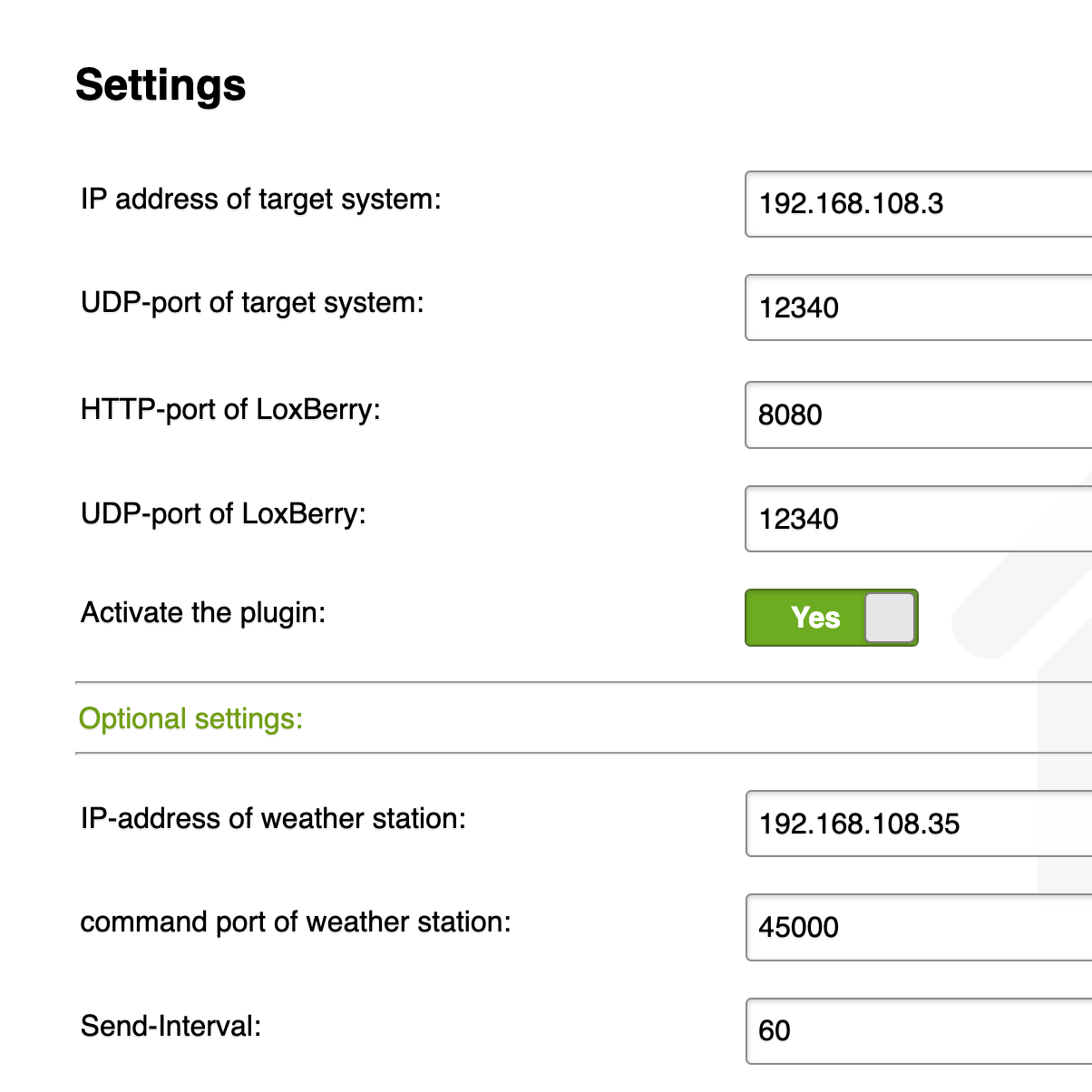Click the Optional settings section header

(190, 719)
